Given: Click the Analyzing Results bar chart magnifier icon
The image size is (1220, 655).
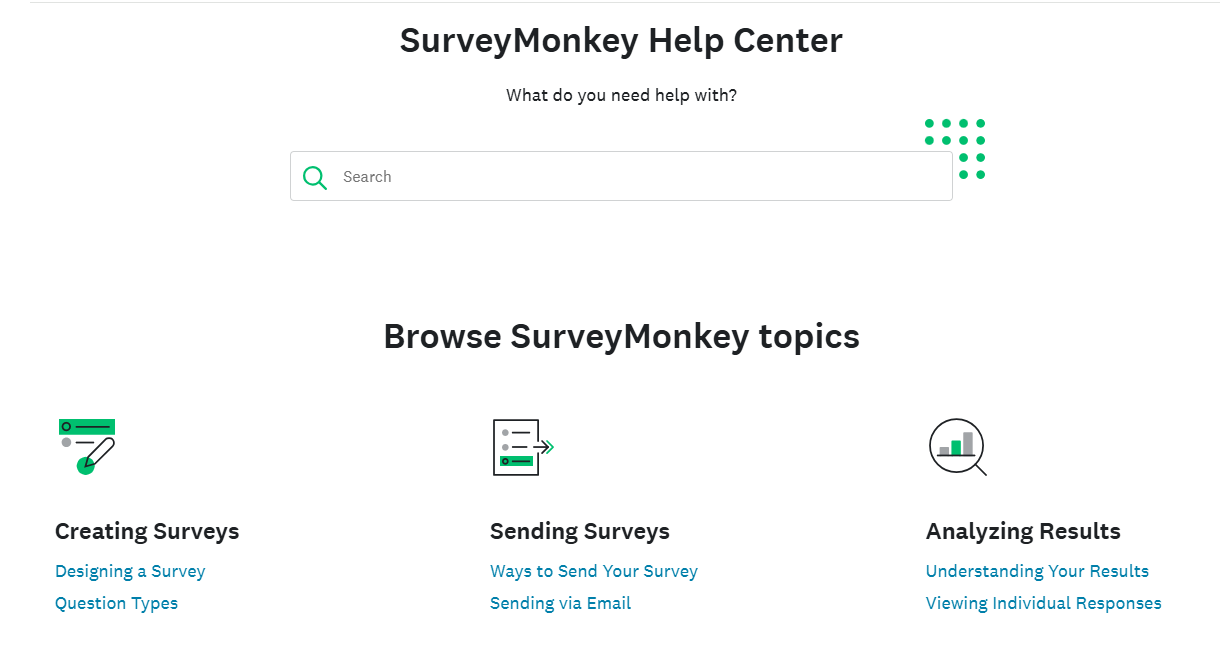Looking at the screenshot, I should (x=957, y=447).
